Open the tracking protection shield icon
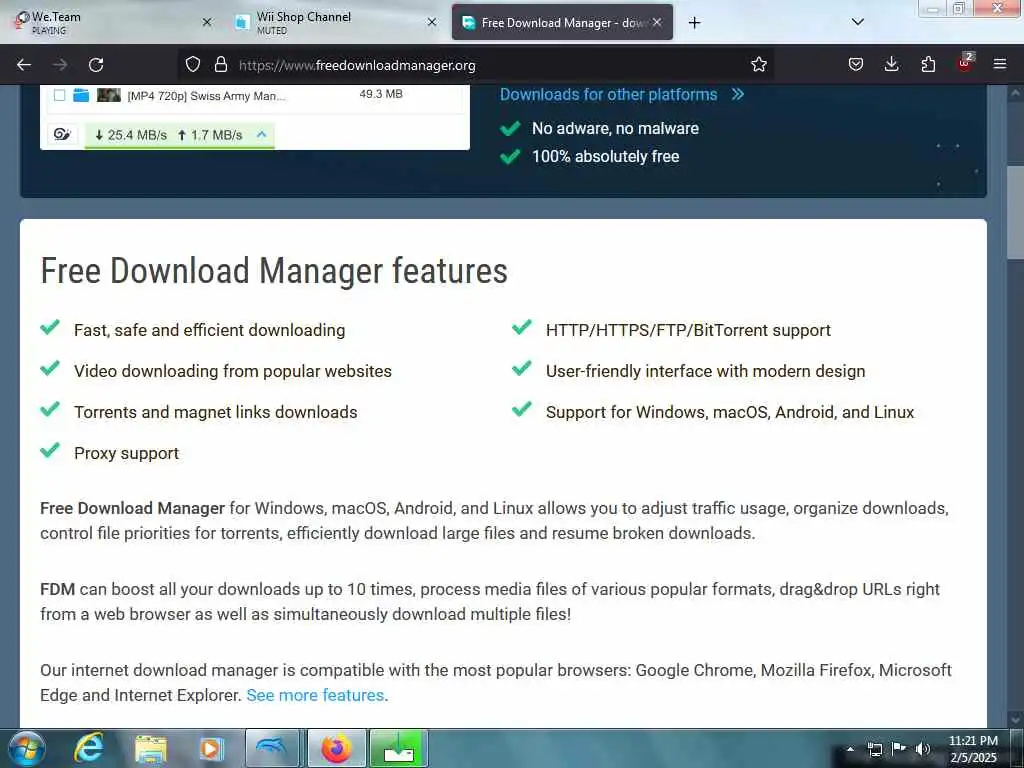The image size is (1024, 768). 193,64
